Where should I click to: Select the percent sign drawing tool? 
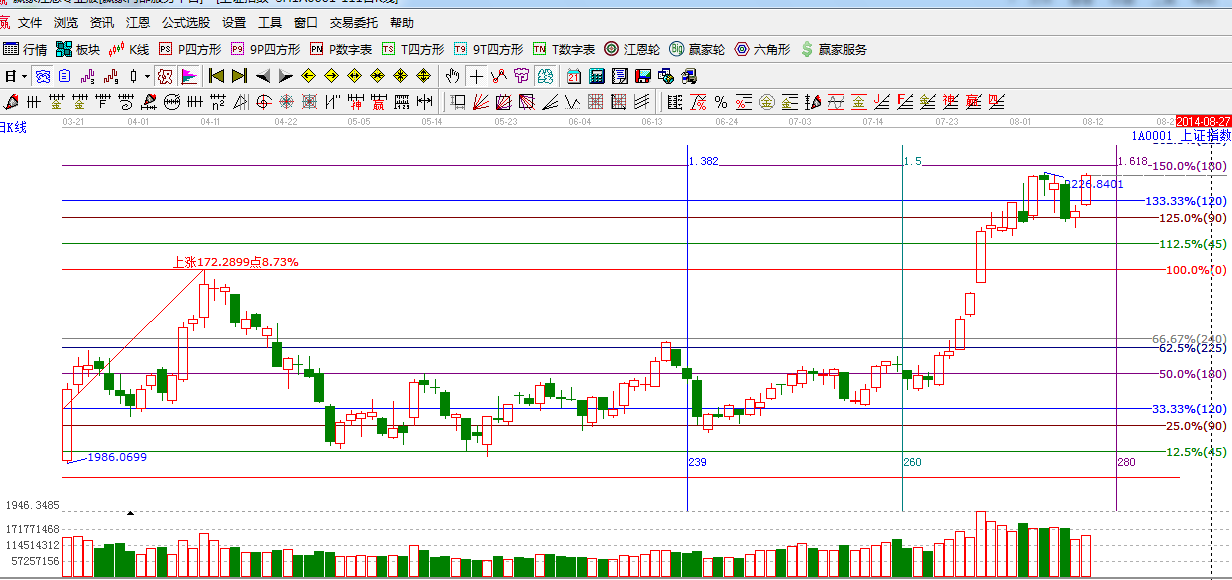(720, 101)
